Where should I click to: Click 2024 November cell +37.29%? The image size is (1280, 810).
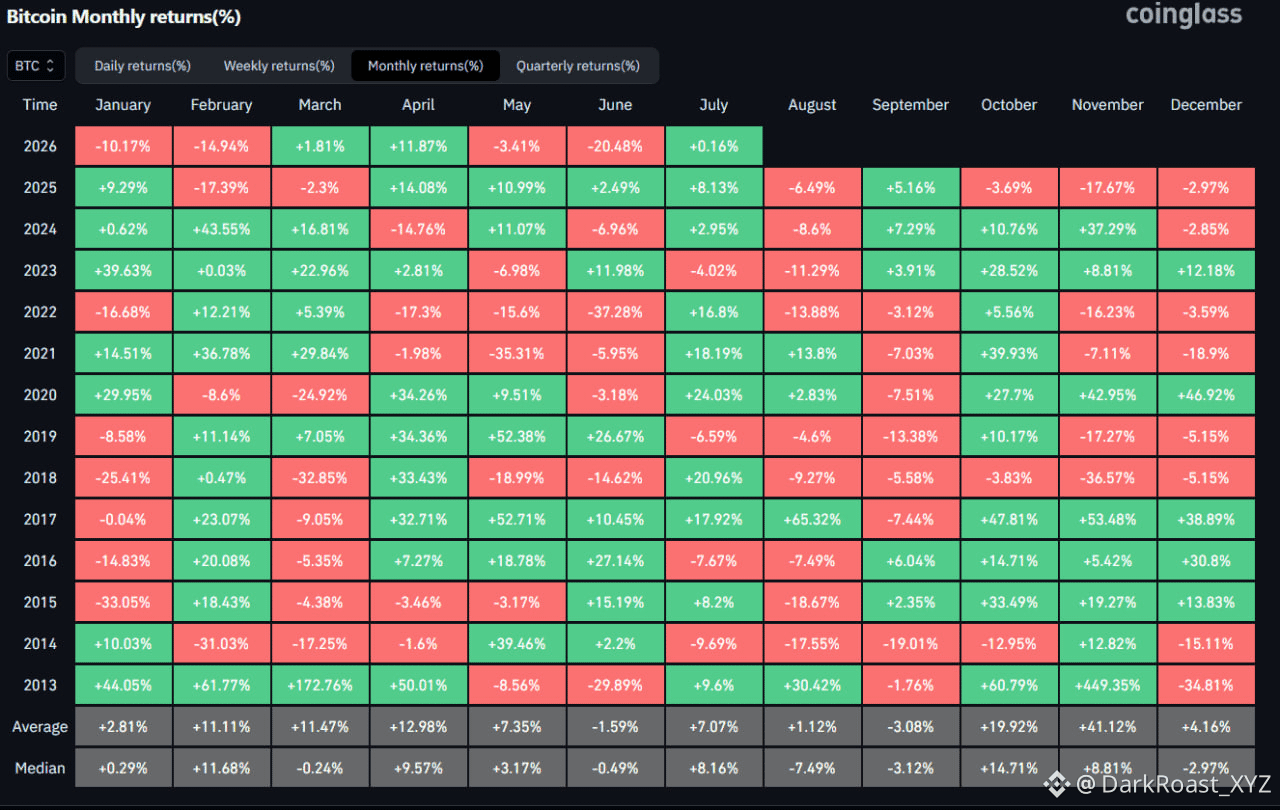(1108, 229)
